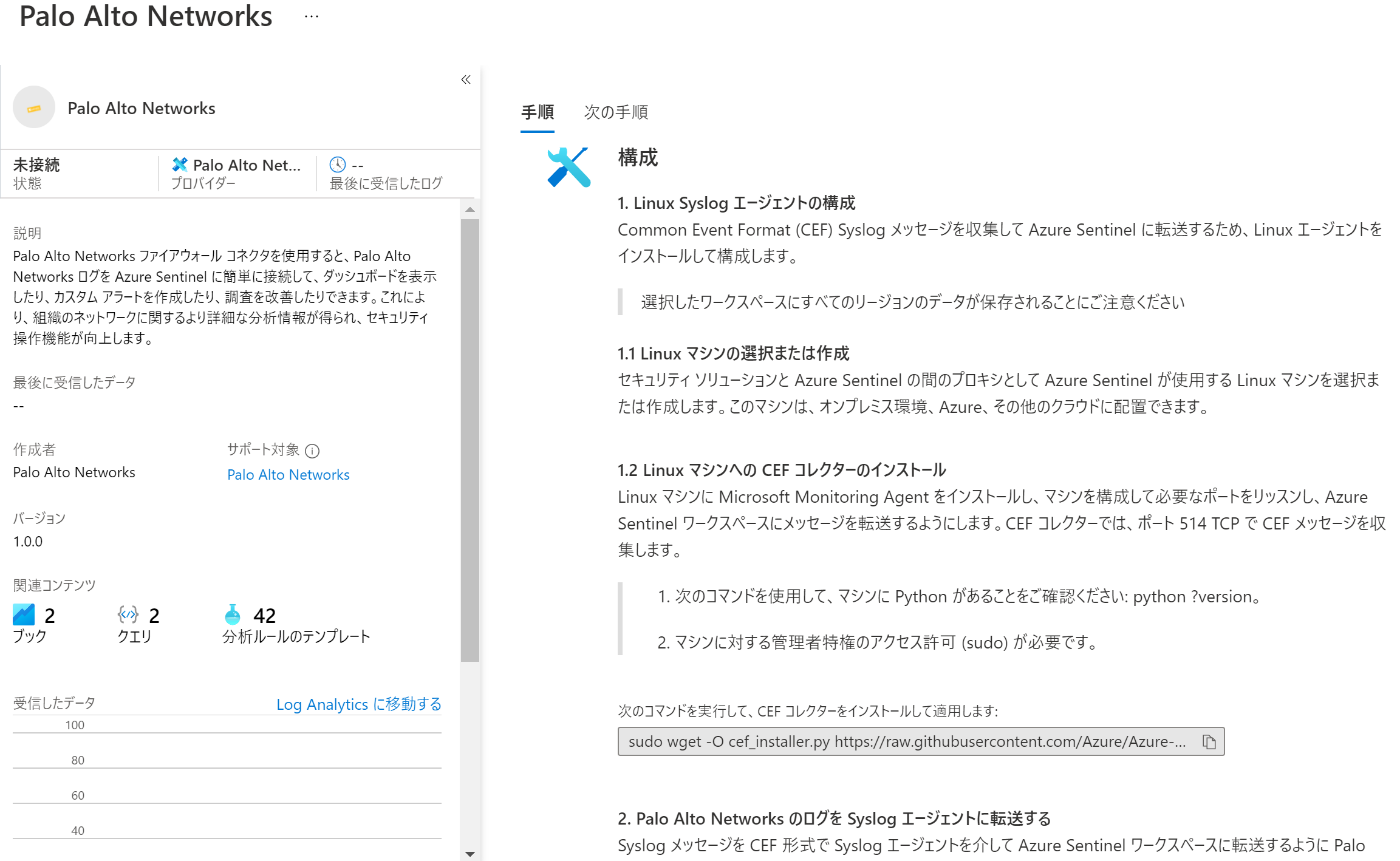Click the 説明 section label
The image size is (1400, 861).
coord(27,233)
